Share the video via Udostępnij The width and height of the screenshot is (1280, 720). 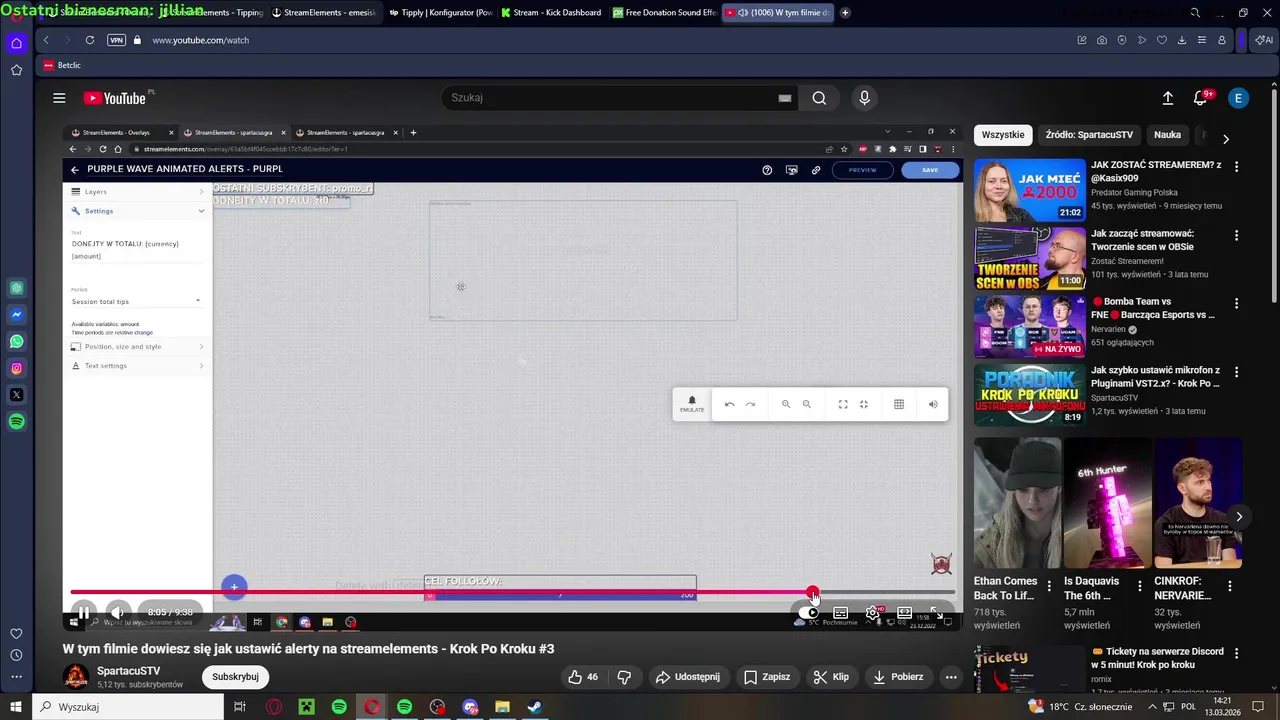point(688,677)
